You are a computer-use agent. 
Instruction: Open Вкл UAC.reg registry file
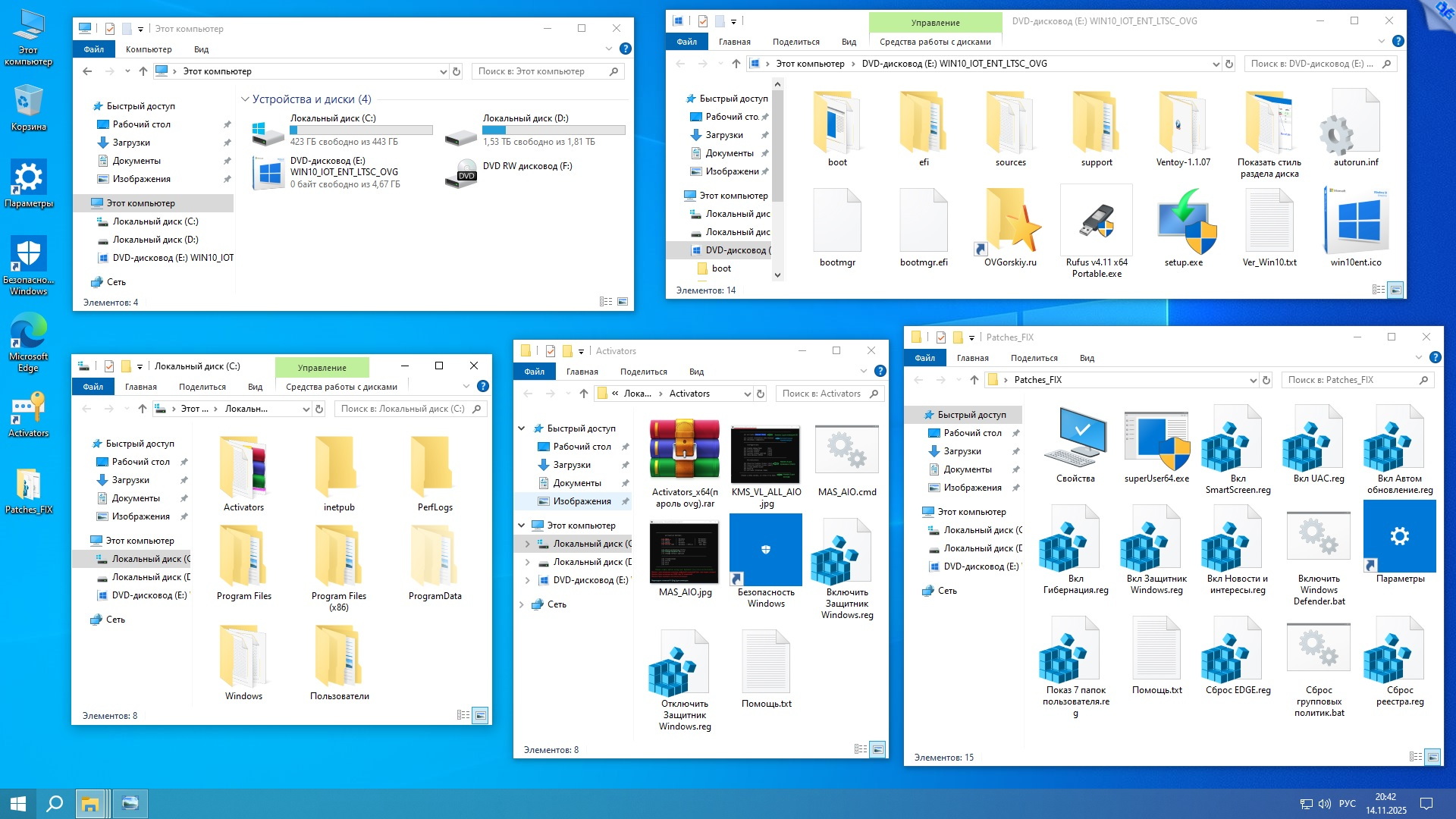[1319, 440]
